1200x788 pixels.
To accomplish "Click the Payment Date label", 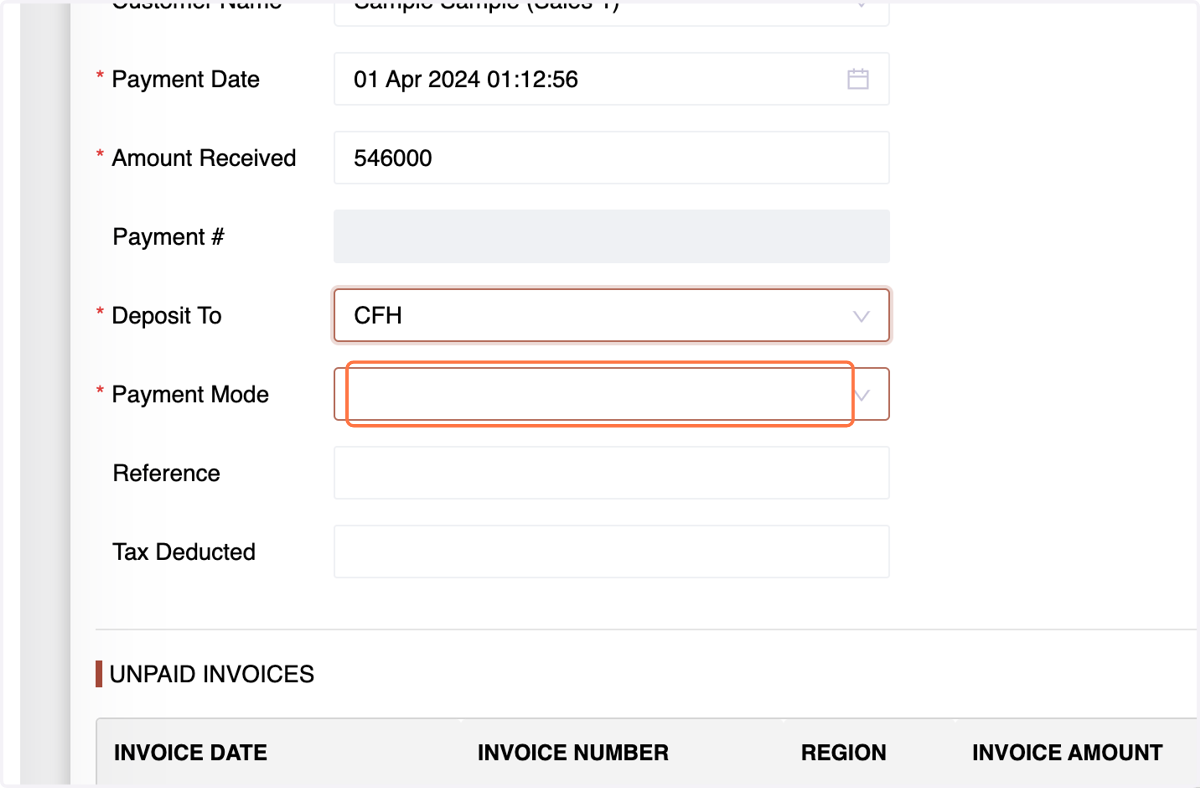I will coord(186,79).
